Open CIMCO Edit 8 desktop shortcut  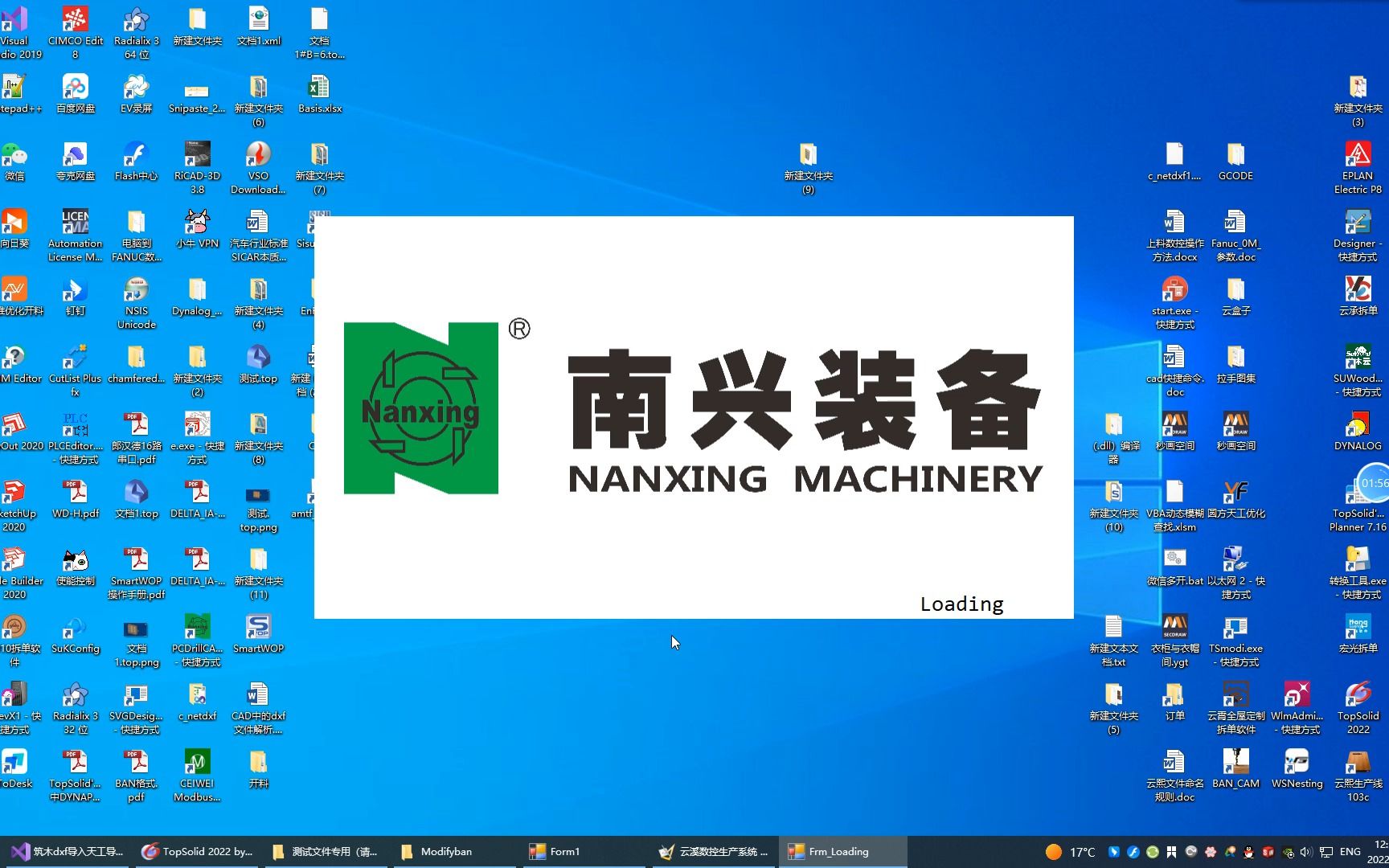[76, 32]
